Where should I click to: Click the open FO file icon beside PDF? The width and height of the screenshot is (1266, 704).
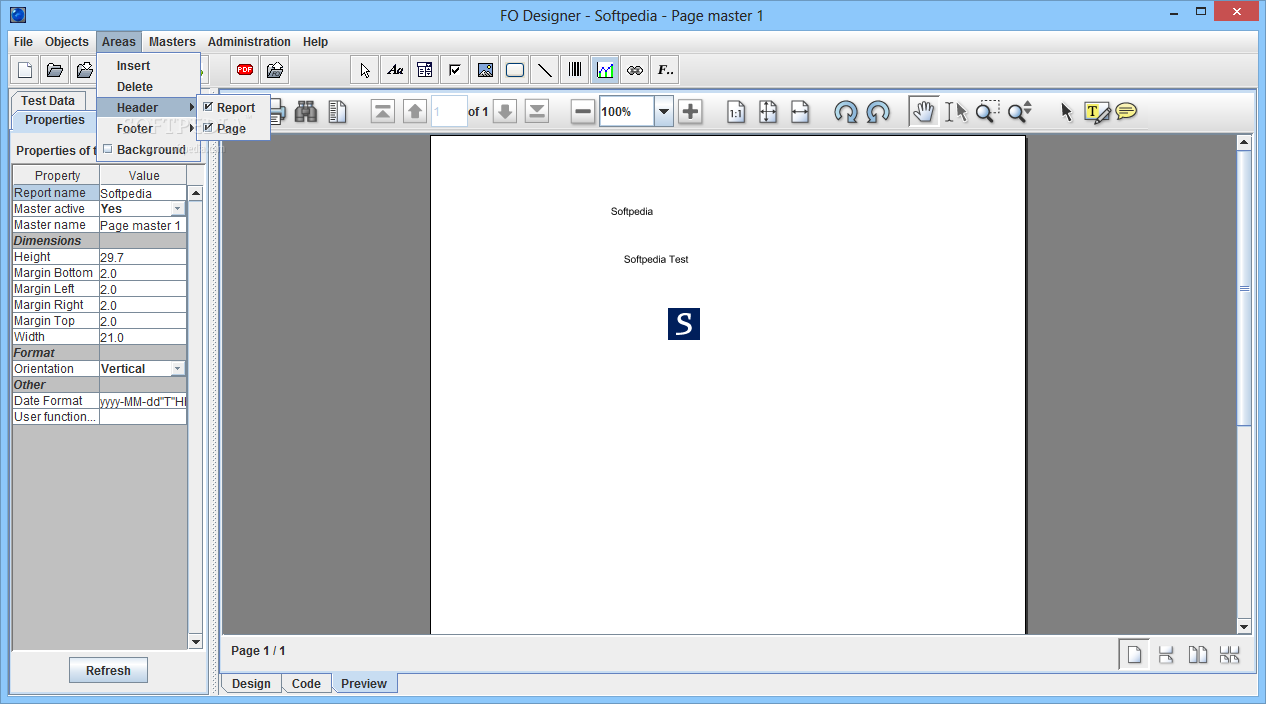pos(275,70)
